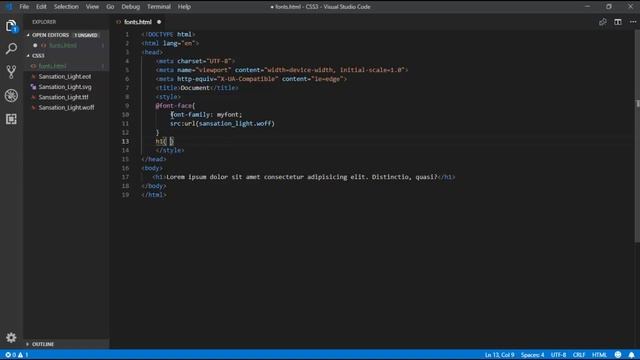Viewport: 640px width, 360px height.
Task: Open Sansation_Light.svg in the explorer
Action: 65,87
